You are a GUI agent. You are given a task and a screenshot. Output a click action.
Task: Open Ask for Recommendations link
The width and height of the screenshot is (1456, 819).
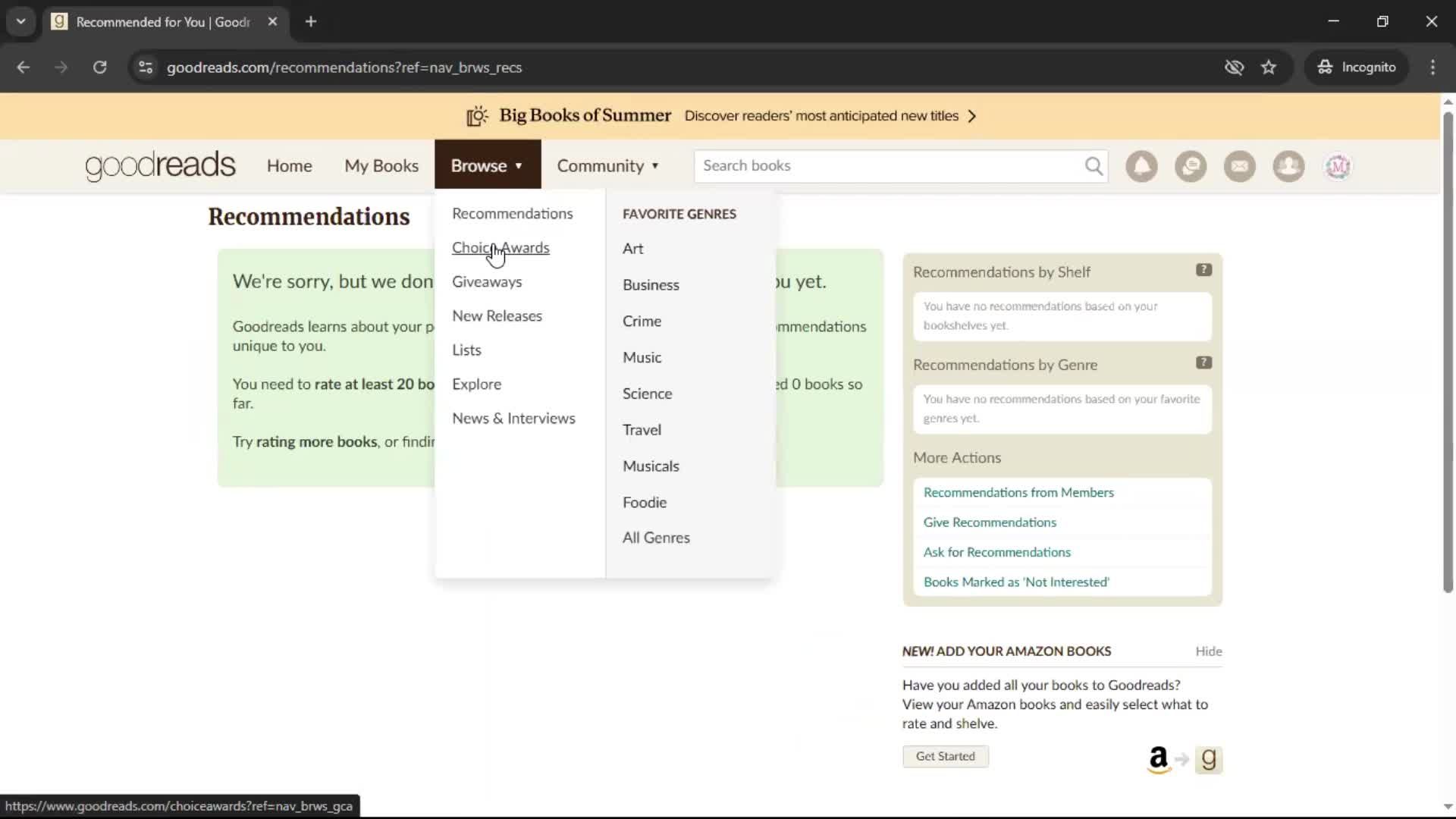click(x=996, y=552)
